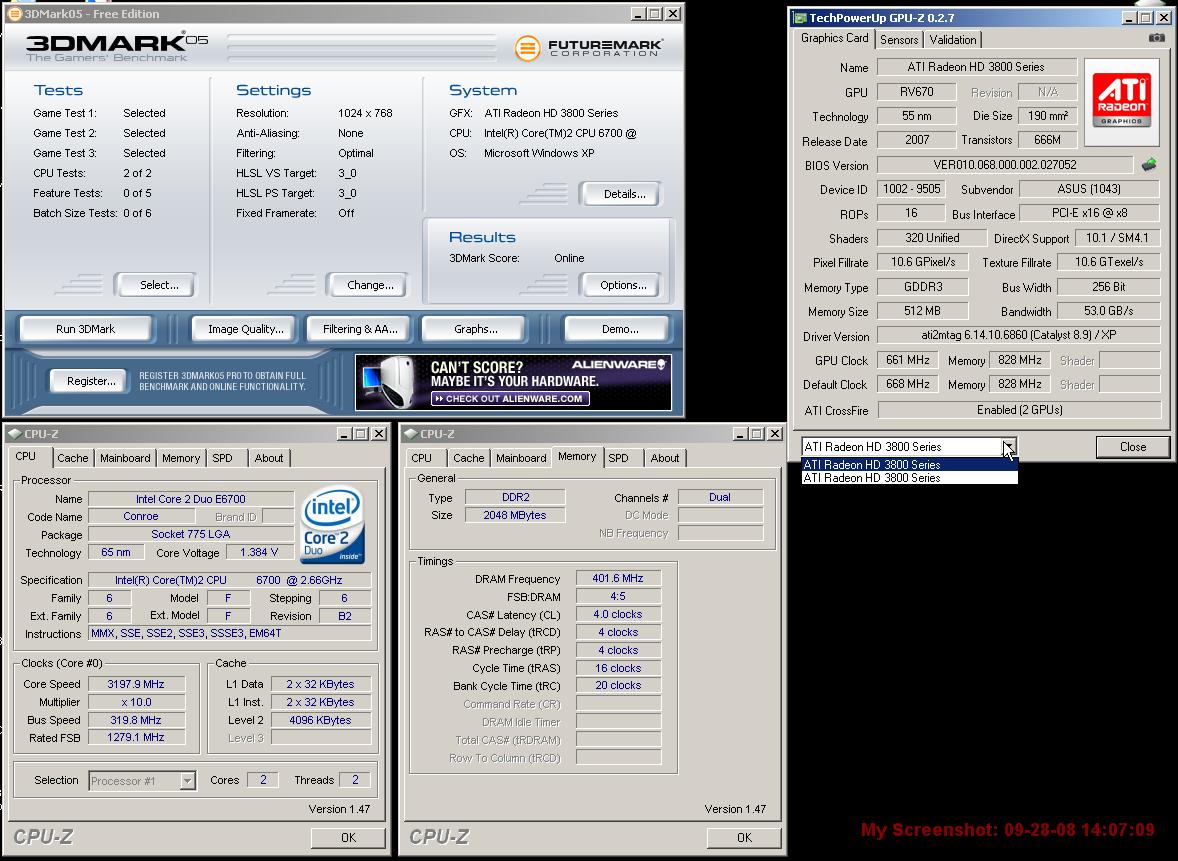This screenshot has width=1178, height=861.
Task: Click the Bus Interface PCI-E x16 @ x8 field
Action: [x=1089, y=213]
